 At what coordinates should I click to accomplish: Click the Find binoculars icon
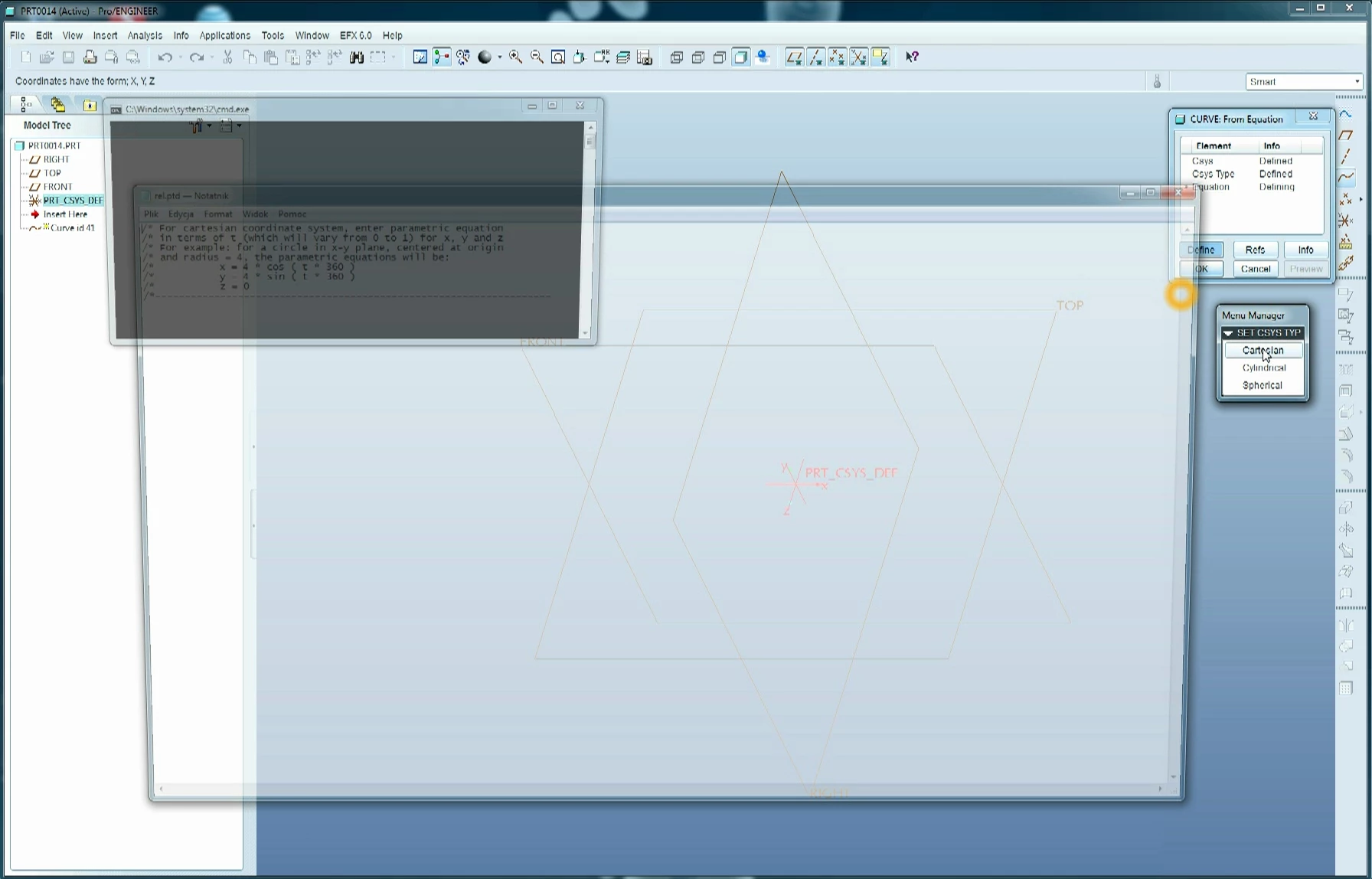(x=356, y=57)
